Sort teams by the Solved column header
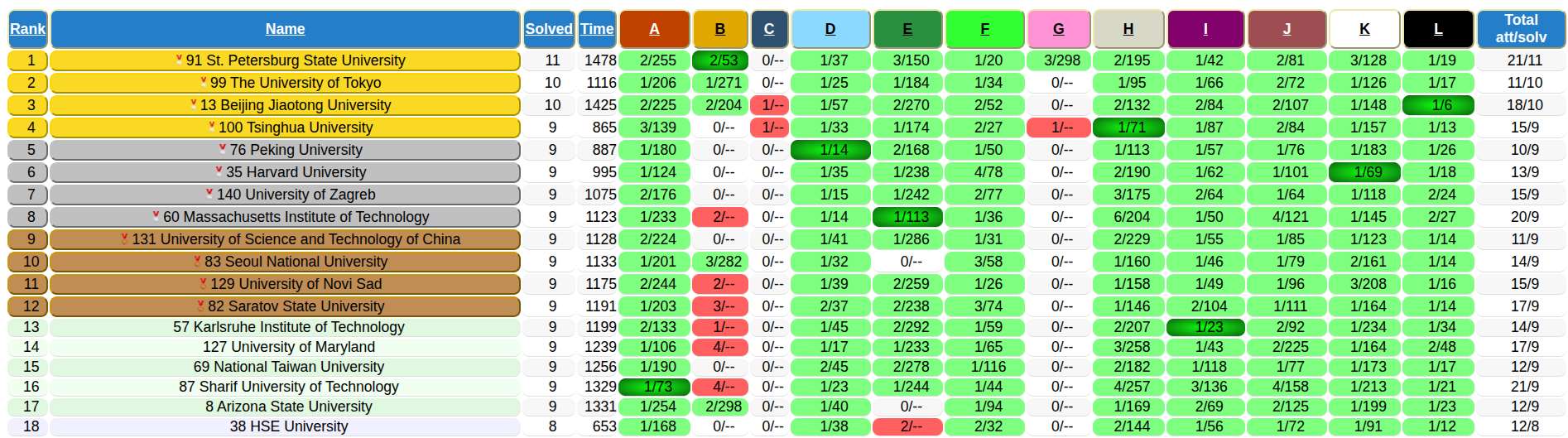 548,29
